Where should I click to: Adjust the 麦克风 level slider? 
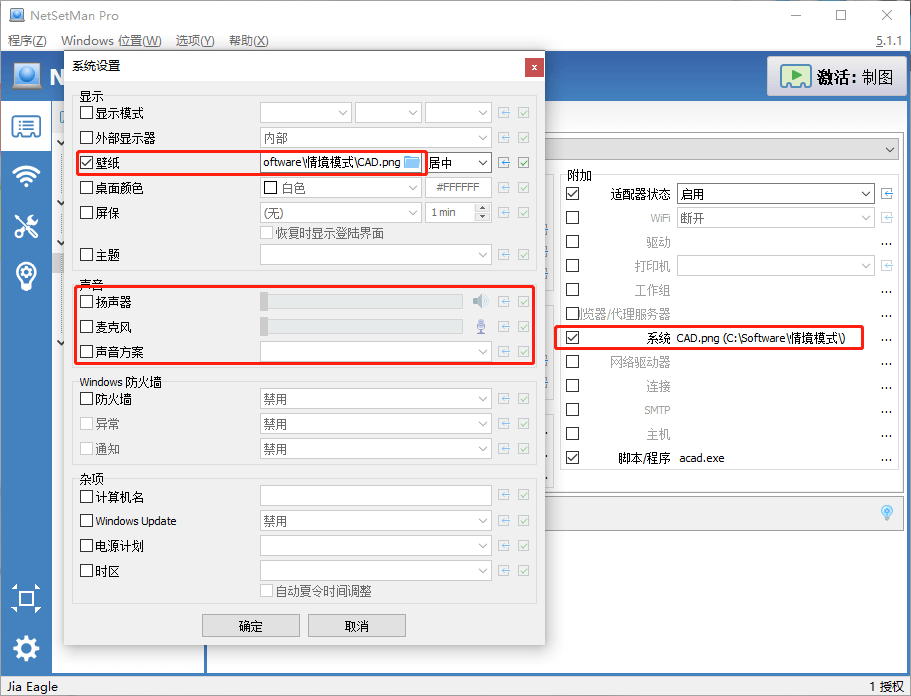[x=361, y=327]
